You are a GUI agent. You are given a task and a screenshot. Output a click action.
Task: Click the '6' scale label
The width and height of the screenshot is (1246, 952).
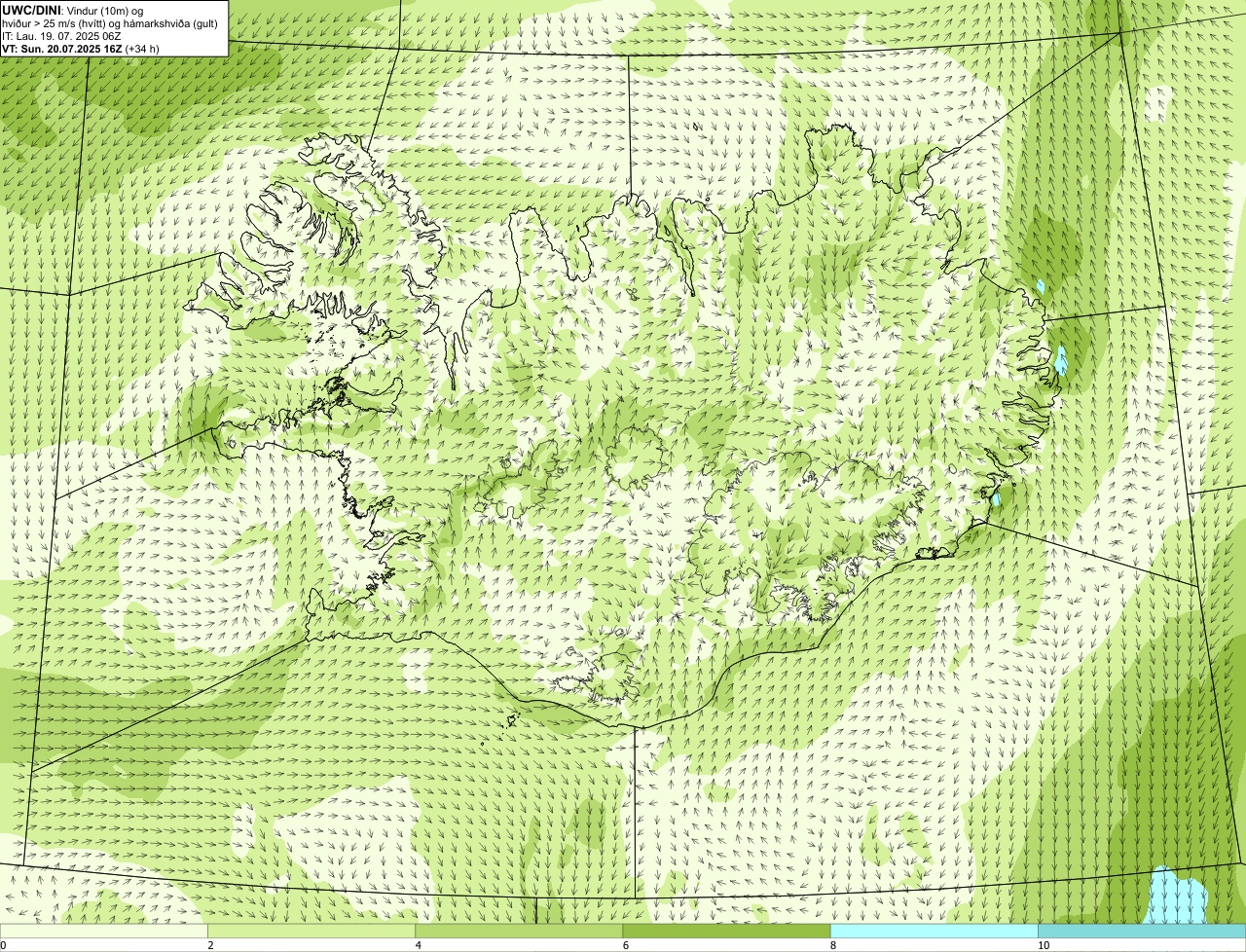(625, 945)
